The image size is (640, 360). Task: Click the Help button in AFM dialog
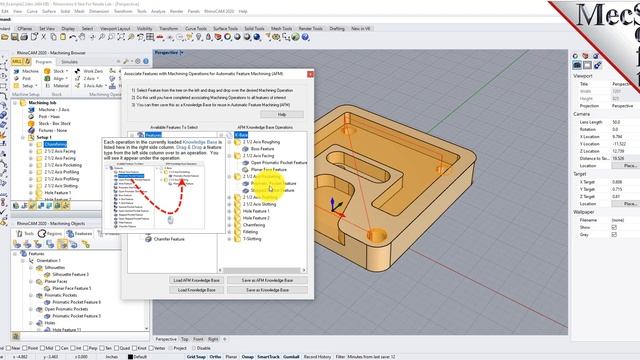282,115
